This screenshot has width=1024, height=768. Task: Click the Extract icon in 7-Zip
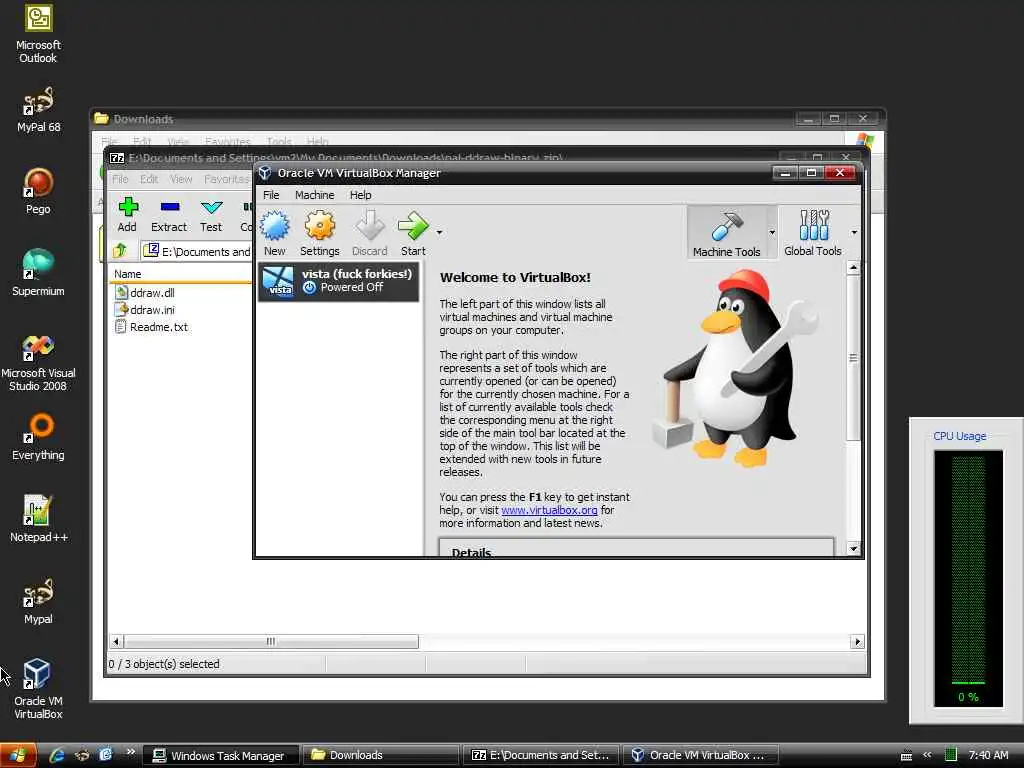(x=168, y=214)
